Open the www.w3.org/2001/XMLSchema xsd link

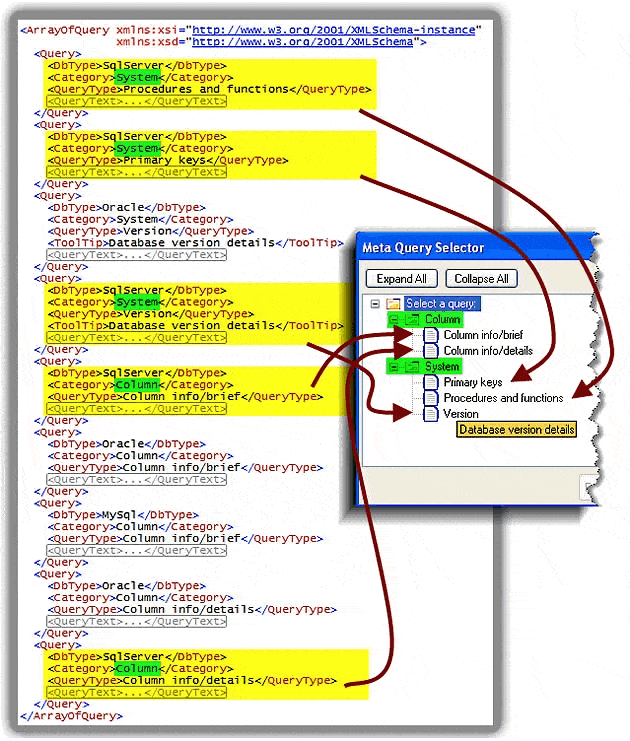(x=302, y=42)
